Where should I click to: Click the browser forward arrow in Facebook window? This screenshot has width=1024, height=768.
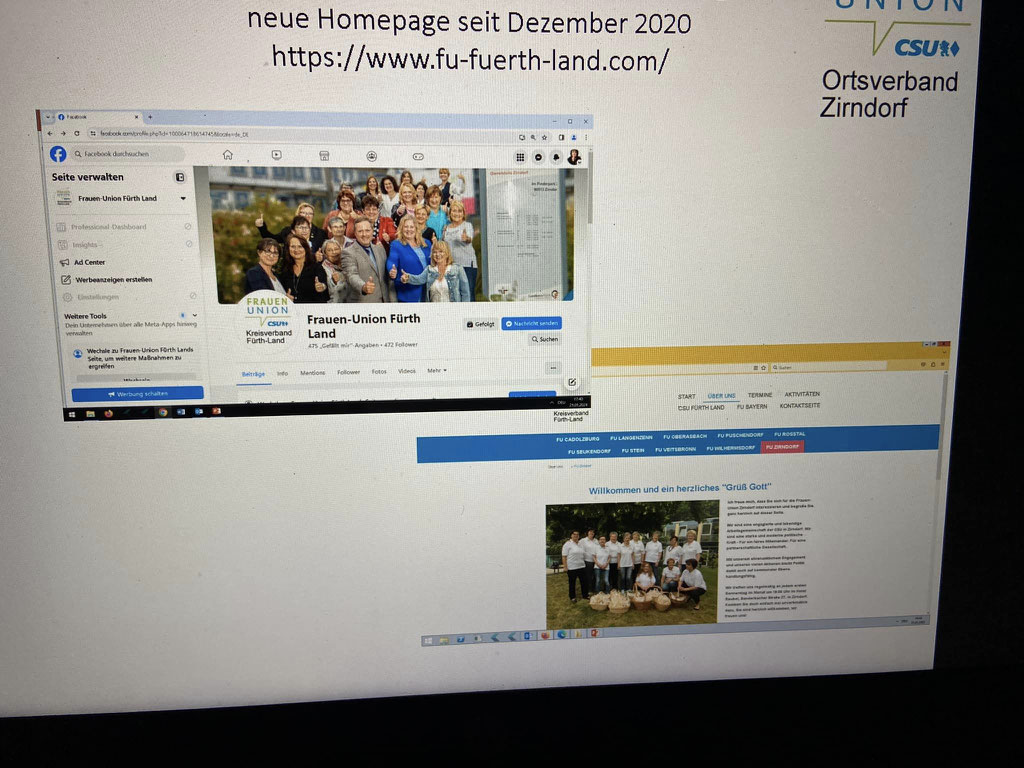coord(63,133)
